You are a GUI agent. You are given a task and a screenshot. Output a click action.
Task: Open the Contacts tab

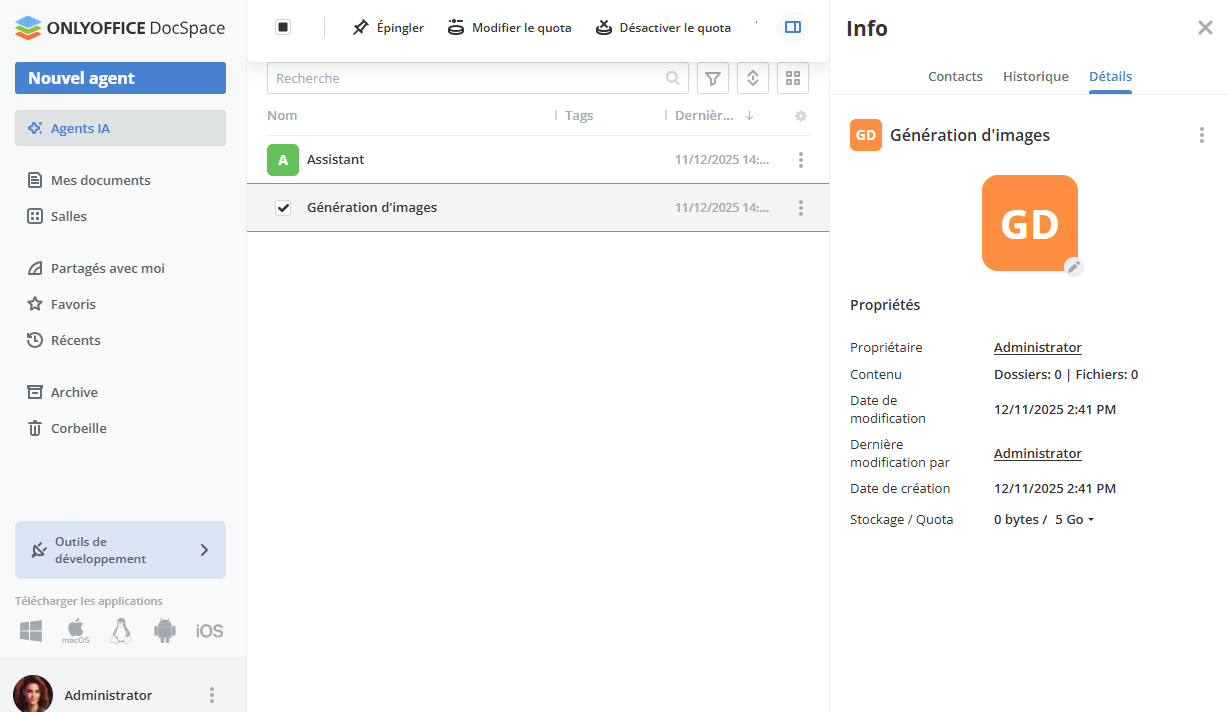pyautogui.click(x=955, y=77)
